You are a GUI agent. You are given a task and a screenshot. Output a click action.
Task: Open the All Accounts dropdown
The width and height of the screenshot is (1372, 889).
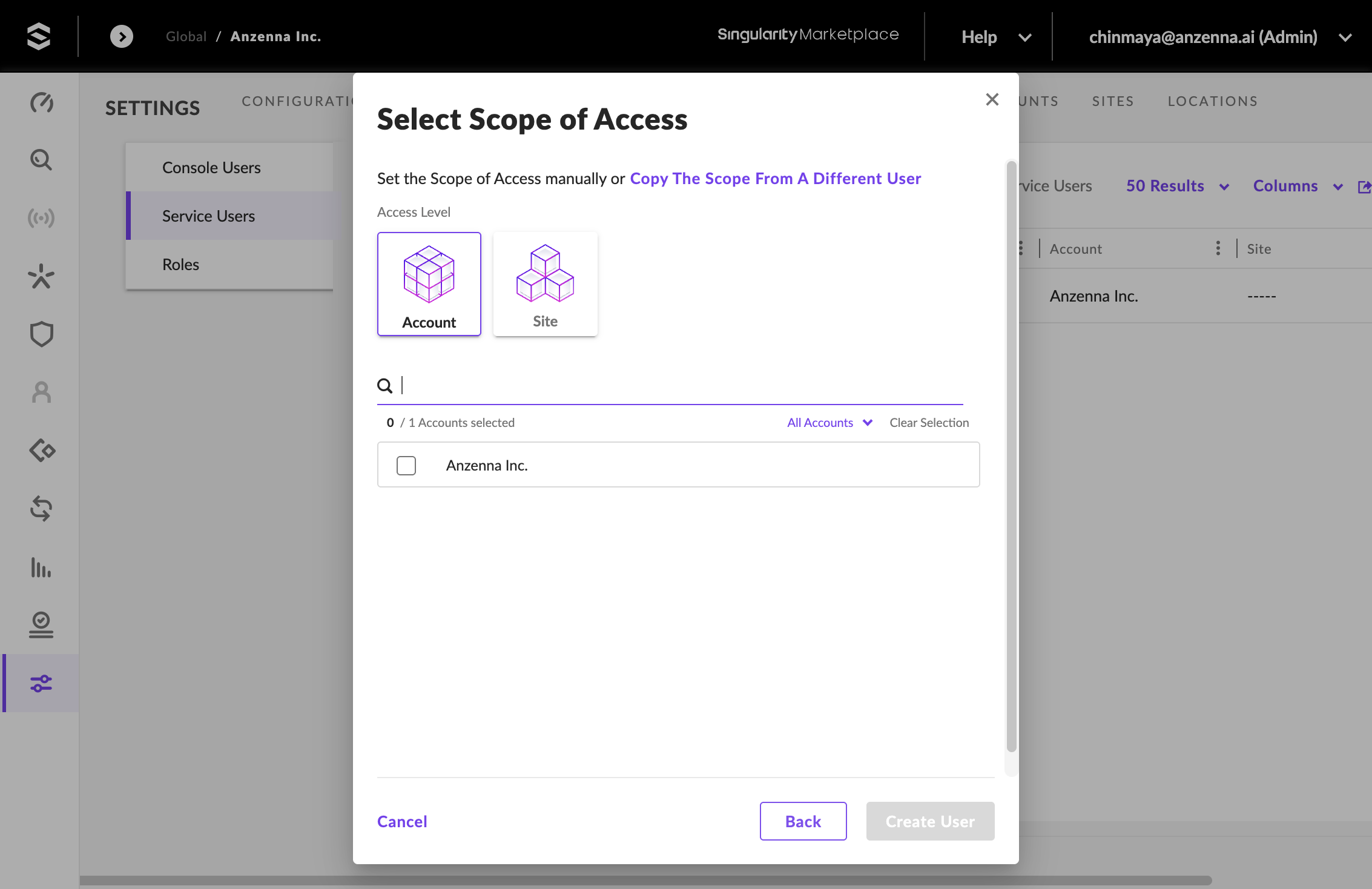(829, 423)
